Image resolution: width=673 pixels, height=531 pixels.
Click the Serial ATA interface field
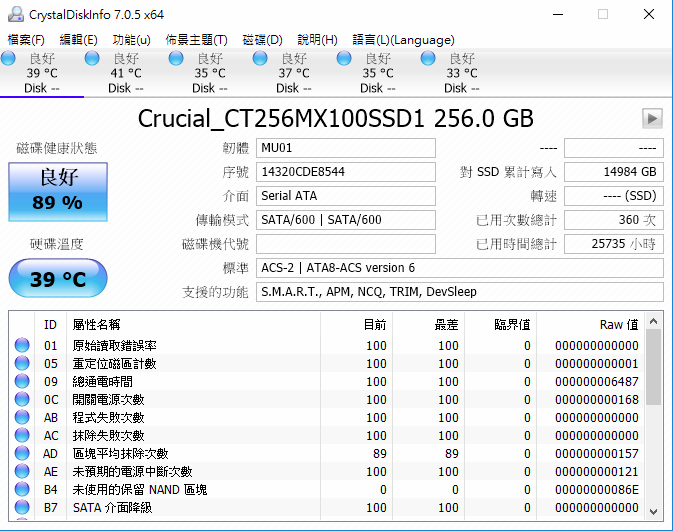click(x=346, y=196)
